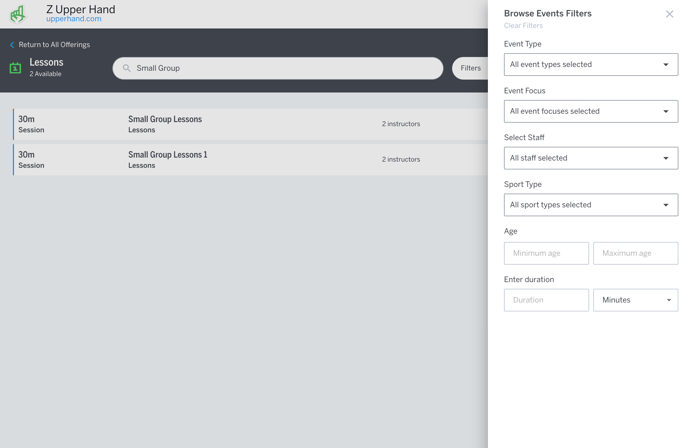The image size is (688, 448).
Task: Close the Browse Events Filters panel
Action: click(x=669, y=14)
